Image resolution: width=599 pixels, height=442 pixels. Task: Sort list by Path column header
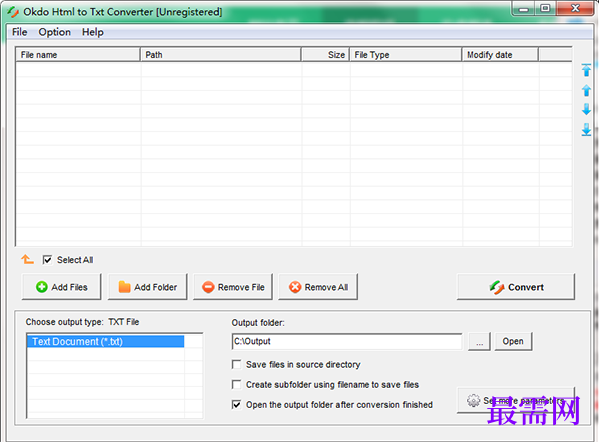point(221,55)
